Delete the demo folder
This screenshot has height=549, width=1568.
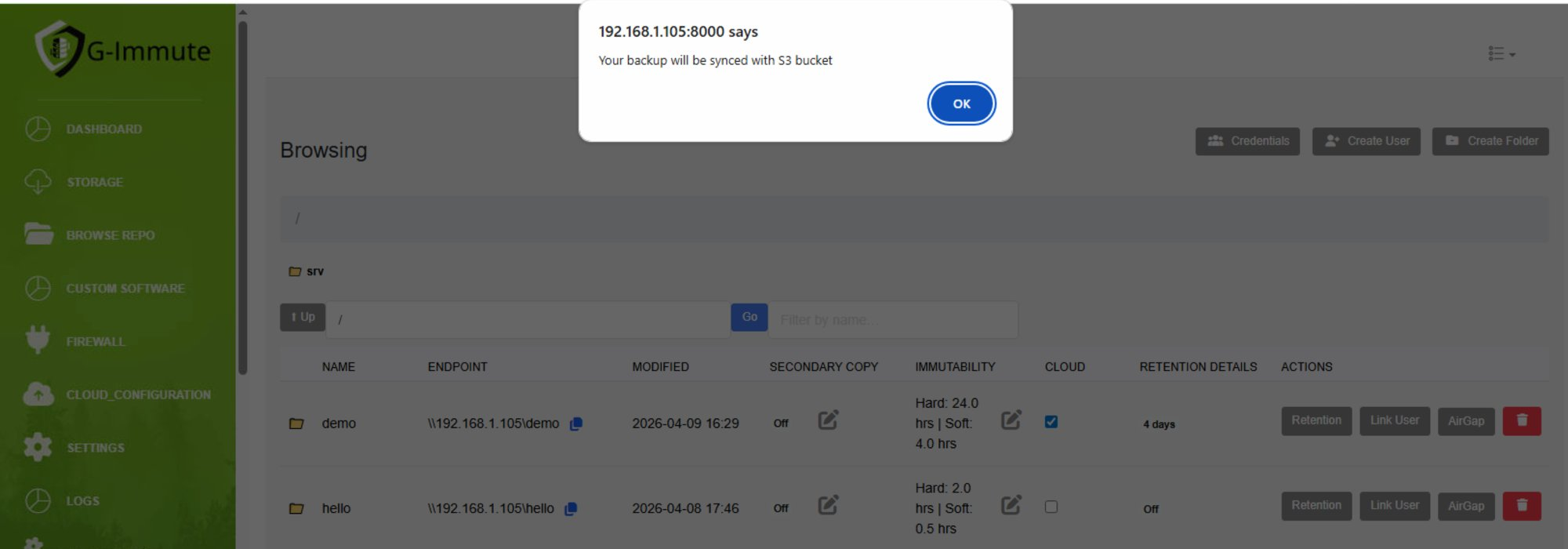point(1522,421)
